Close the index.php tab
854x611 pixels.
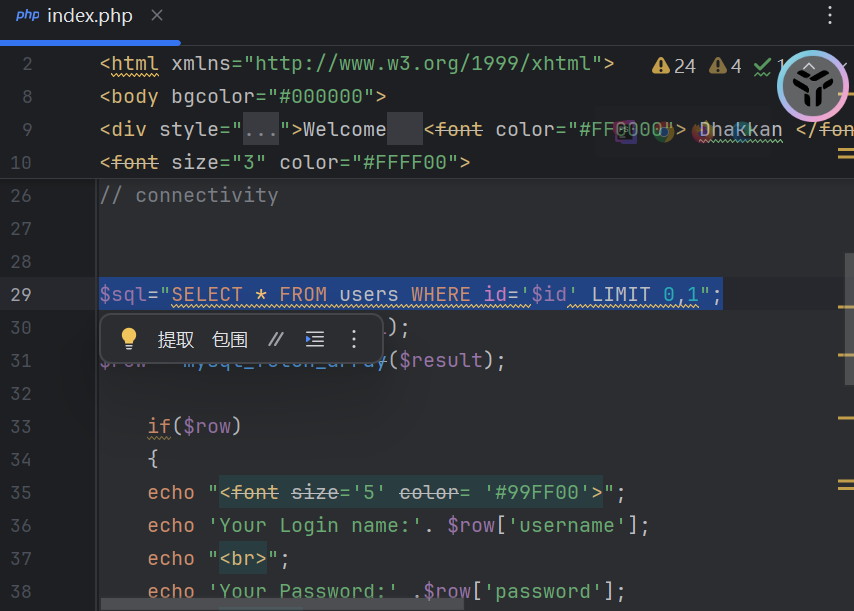click(157, 16)
